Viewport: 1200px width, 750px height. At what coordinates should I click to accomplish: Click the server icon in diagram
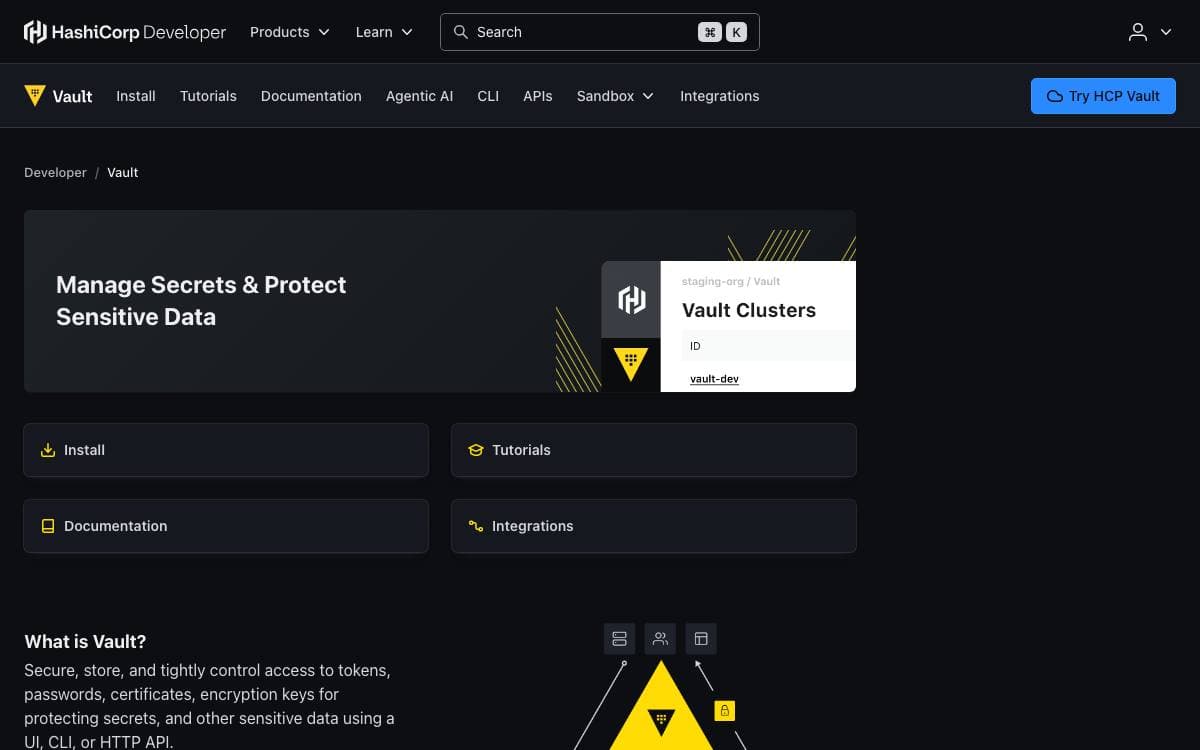click(619, 639)
